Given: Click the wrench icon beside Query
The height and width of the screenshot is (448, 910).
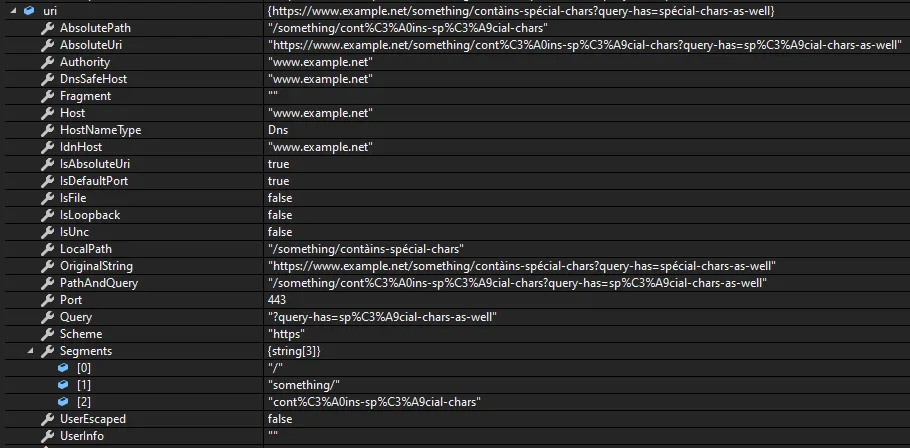Looking at the screenshot, I should tap(48, 317).
